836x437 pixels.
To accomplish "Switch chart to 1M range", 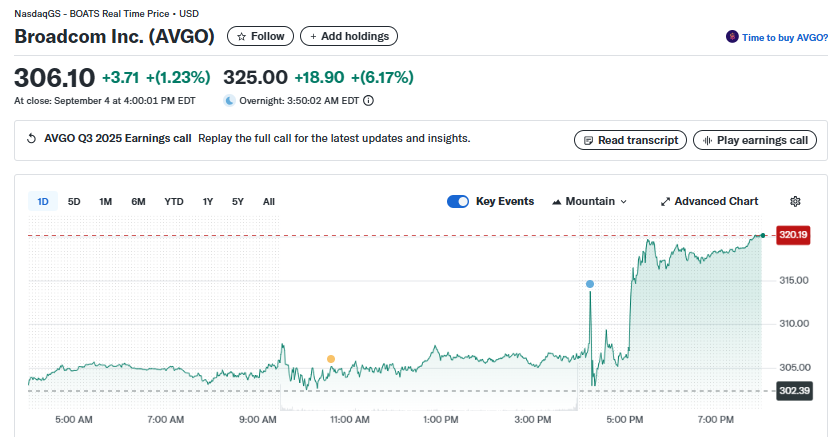I will coord(106,201).
